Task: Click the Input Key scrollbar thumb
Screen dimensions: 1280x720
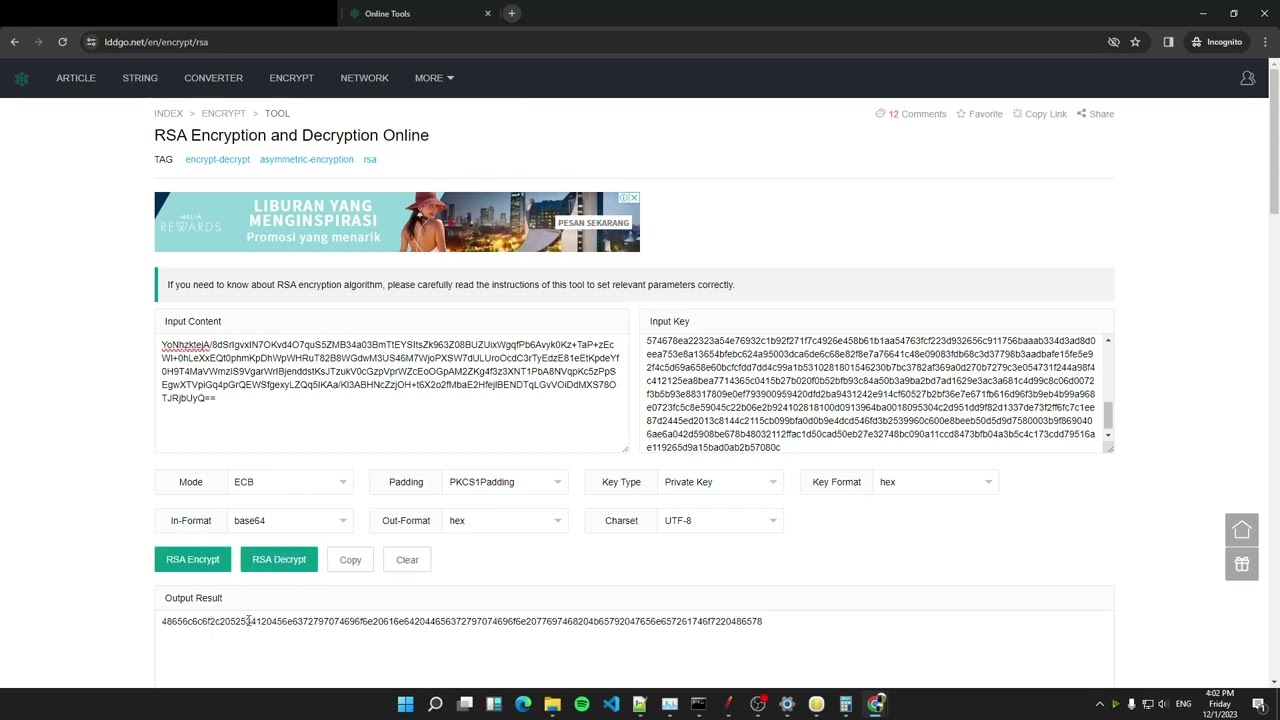Action: (x=1108, y=415)
